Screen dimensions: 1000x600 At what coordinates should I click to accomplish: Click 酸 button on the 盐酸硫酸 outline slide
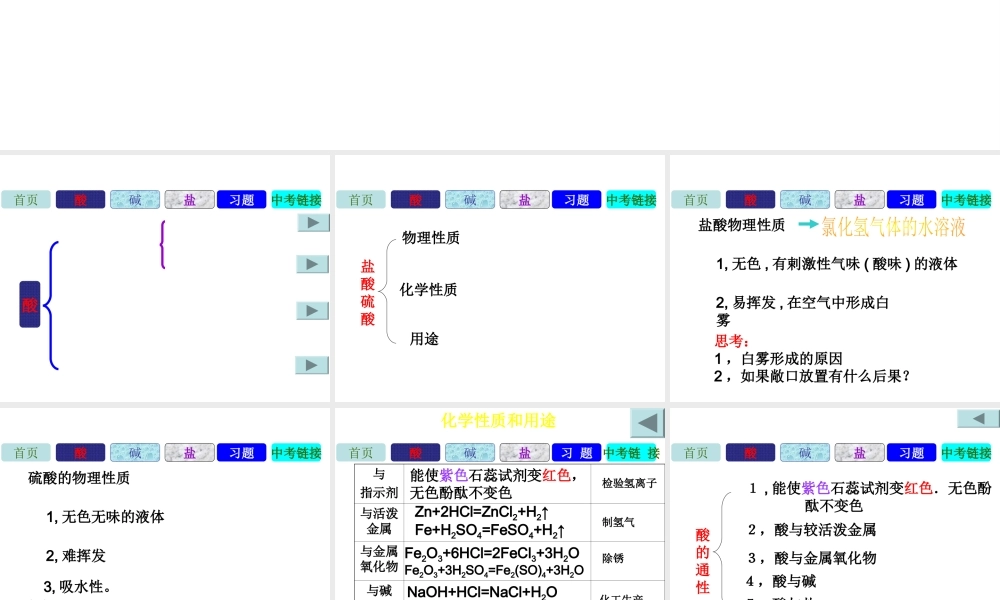[415, 200]
